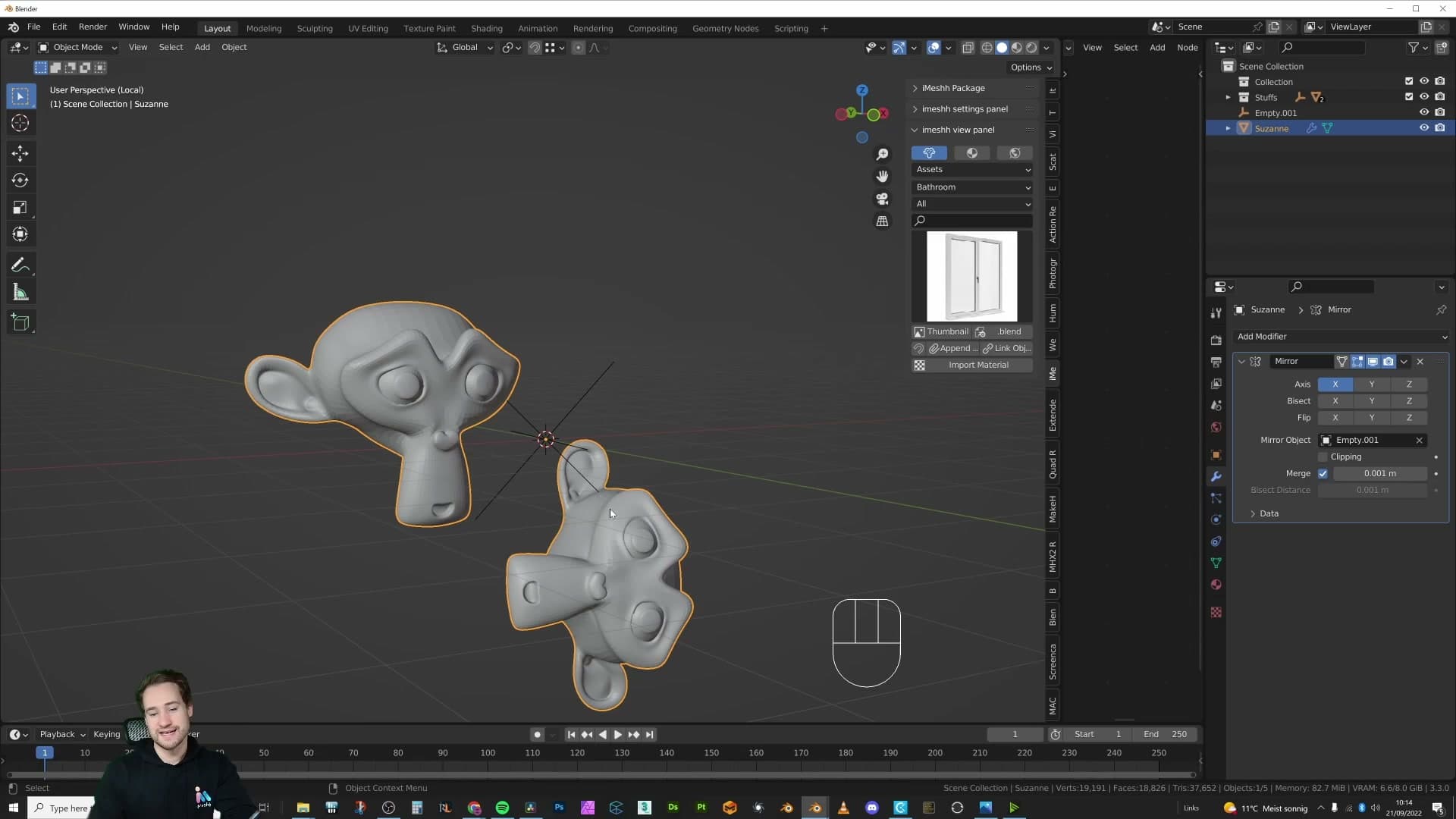The height and width of the screenshot is (819, 1456).
Task: Open the Object Data properties tab
Action: [x=1216, y=563]
